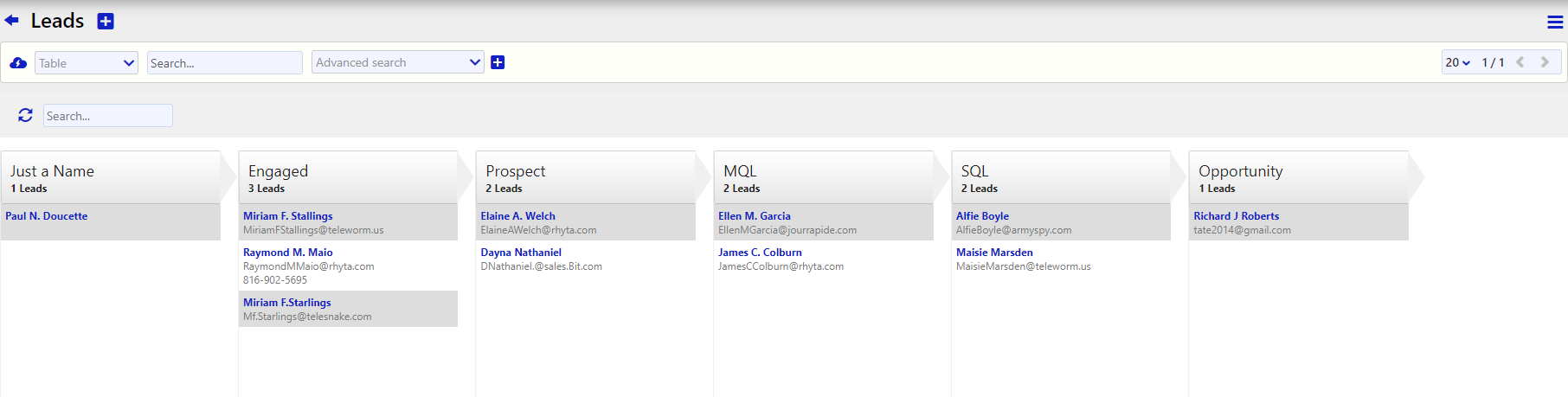The image size is (1568, 397).
Task: Select the Opportunity stage header
Action: click(x=1298, y=177)
